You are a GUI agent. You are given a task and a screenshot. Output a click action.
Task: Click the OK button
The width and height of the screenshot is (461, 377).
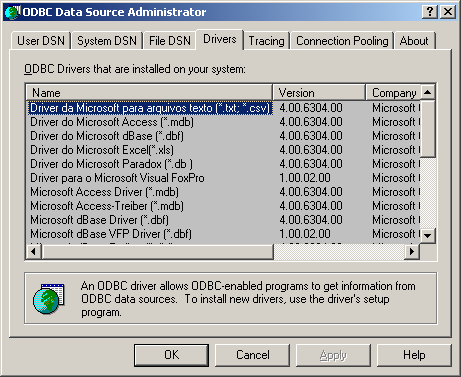coord(171,355)
